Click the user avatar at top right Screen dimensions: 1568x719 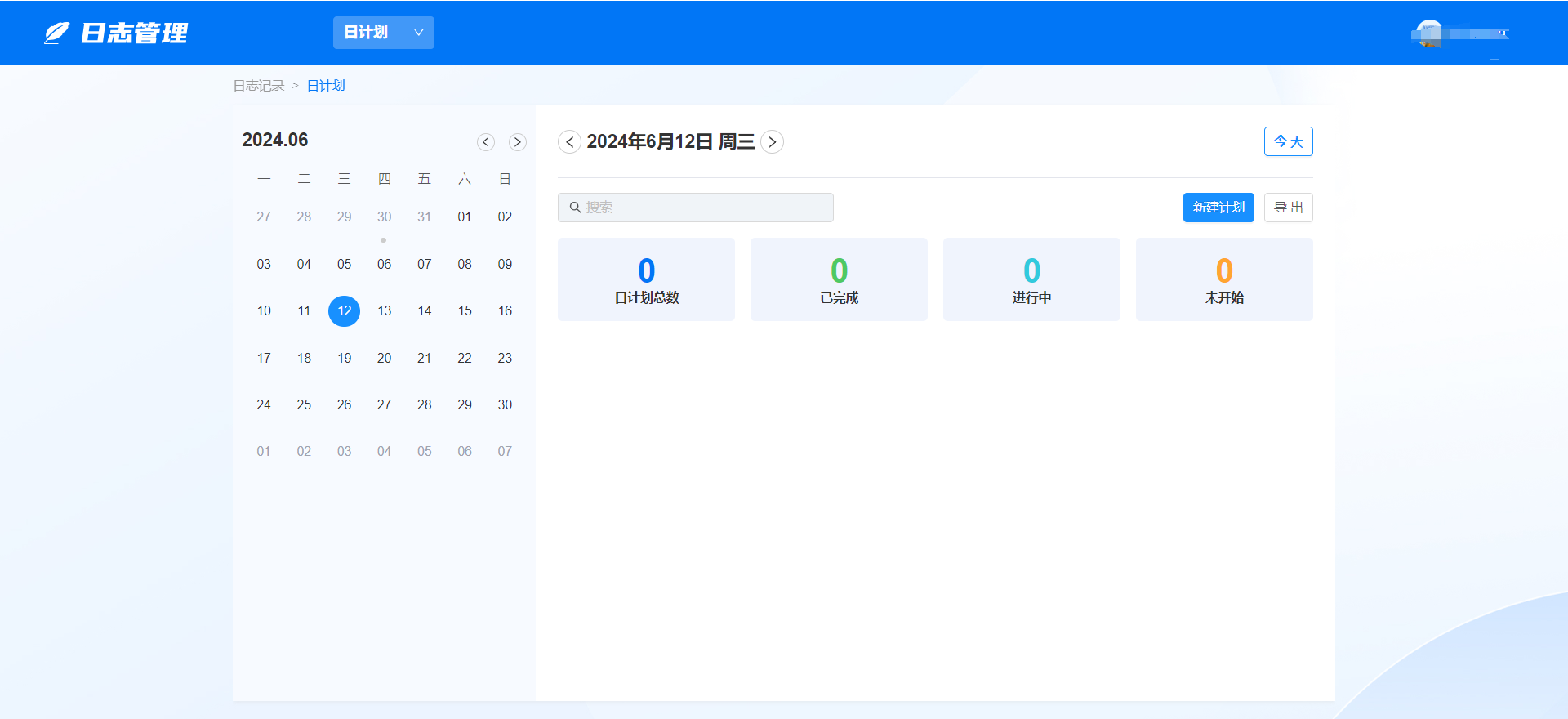(1430, 33)
